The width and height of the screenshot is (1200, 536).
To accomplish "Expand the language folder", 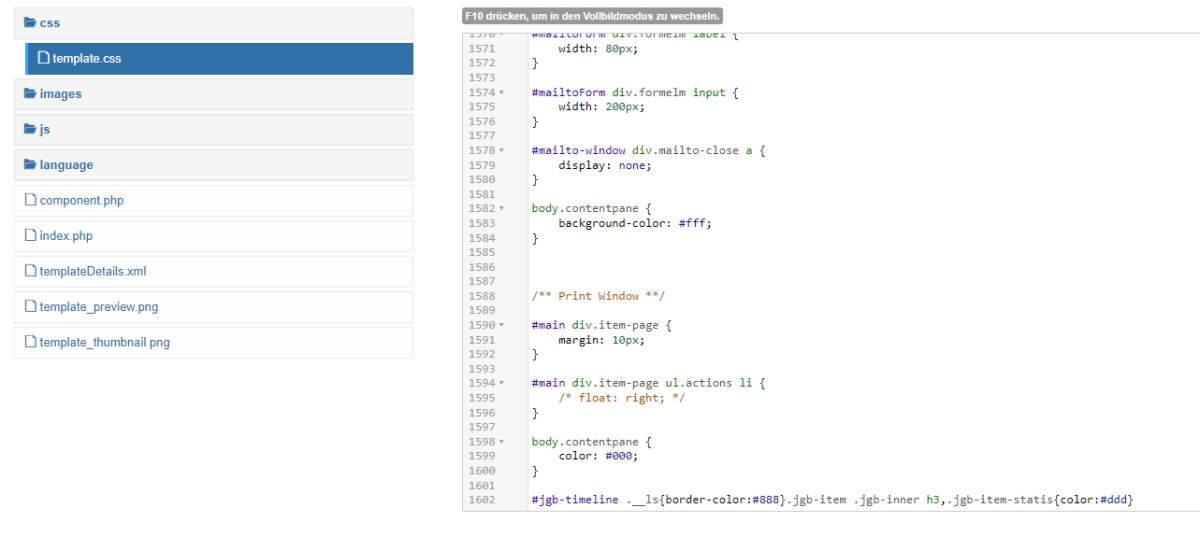I will click(66, 165).
